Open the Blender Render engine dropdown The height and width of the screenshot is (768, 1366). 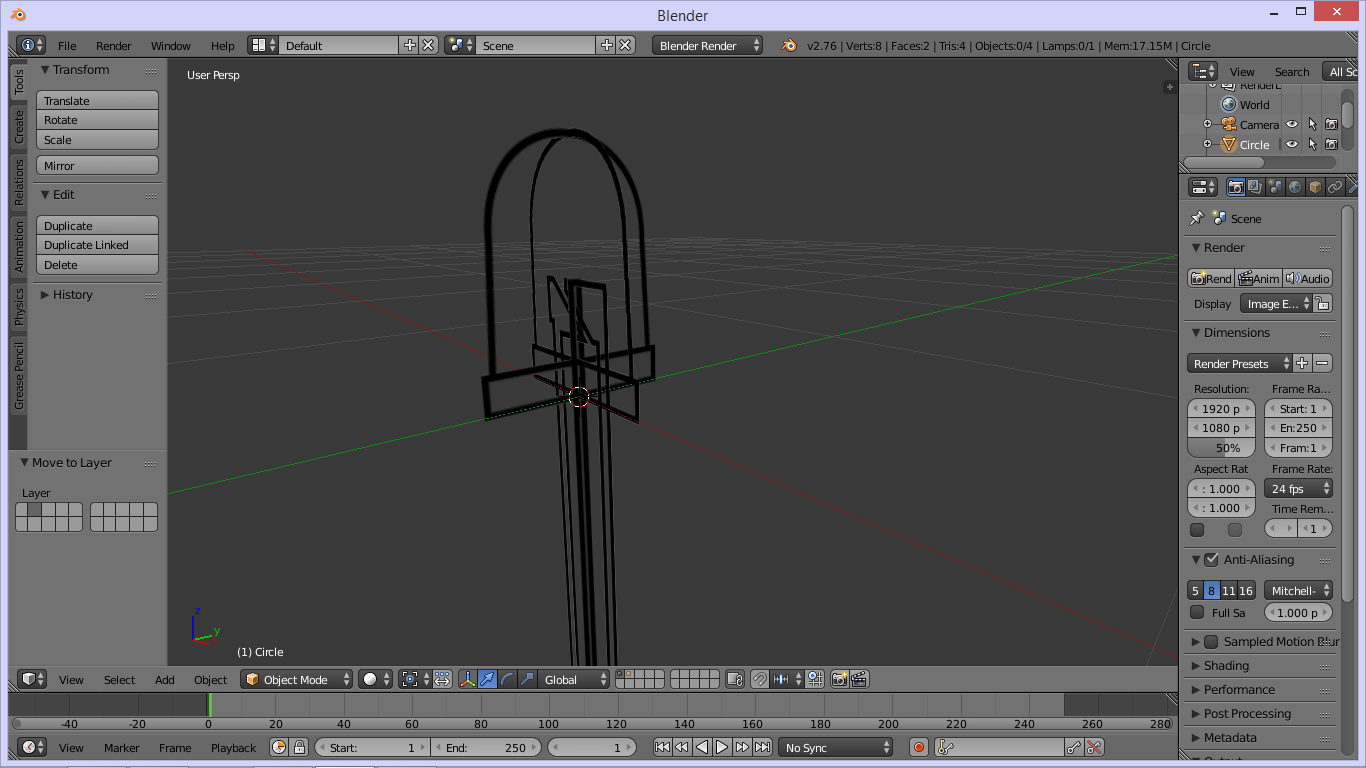point(707,45)
